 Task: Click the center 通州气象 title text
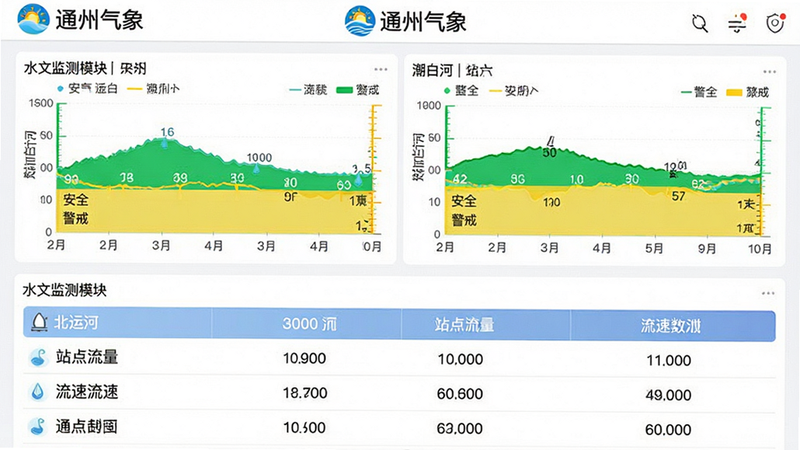423,22
